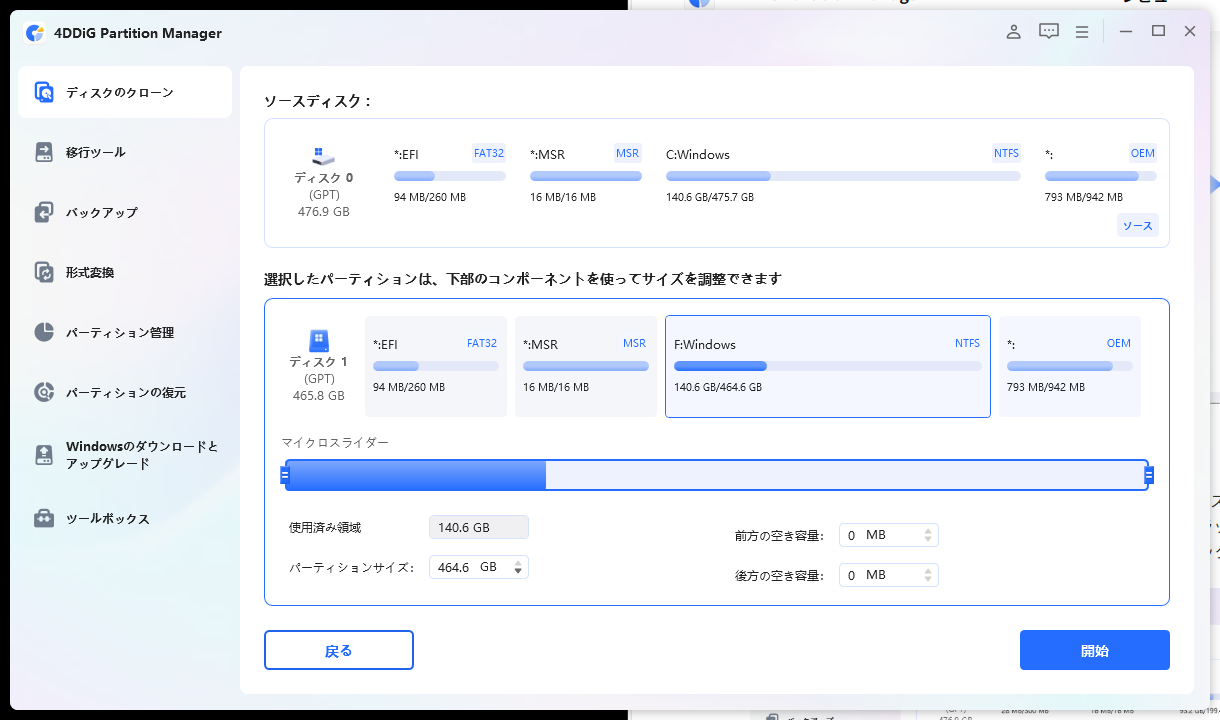Click the blue used portion of micro slider

point(416,475)
